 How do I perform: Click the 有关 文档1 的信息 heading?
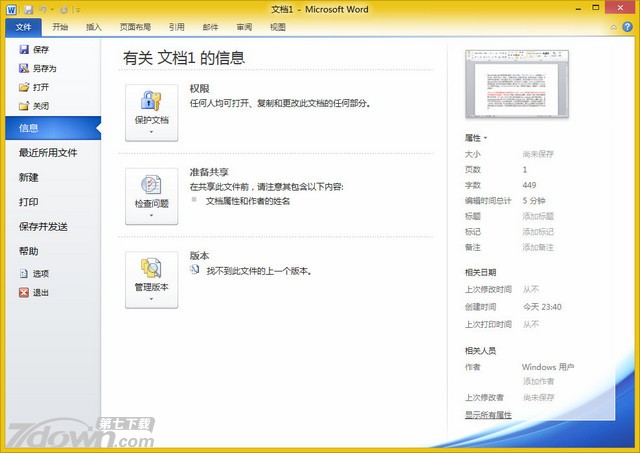point(184,58)
